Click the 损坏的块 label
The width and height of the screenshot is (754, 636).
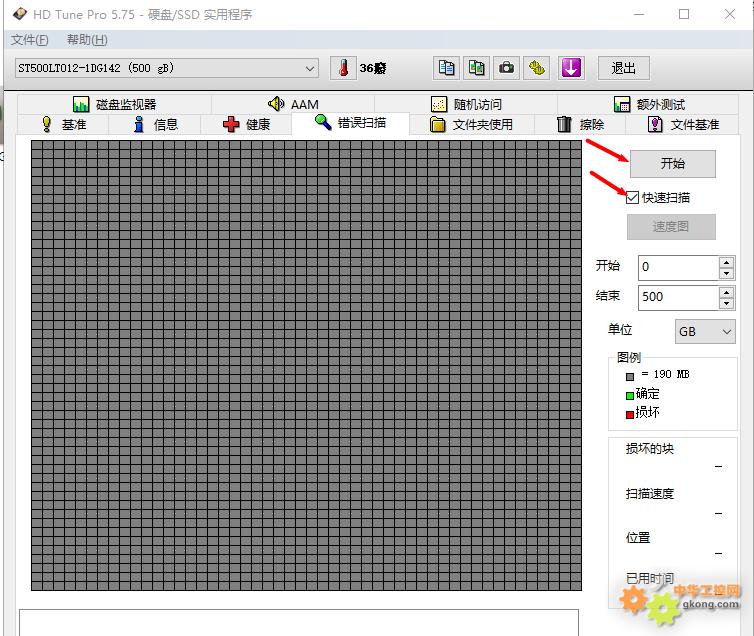(650, 449)
